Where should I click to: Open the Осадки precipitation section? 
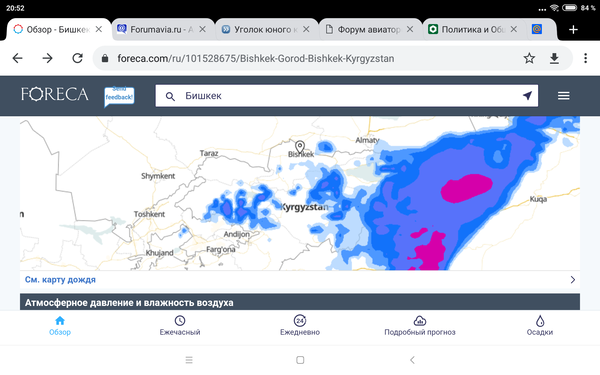540,326
